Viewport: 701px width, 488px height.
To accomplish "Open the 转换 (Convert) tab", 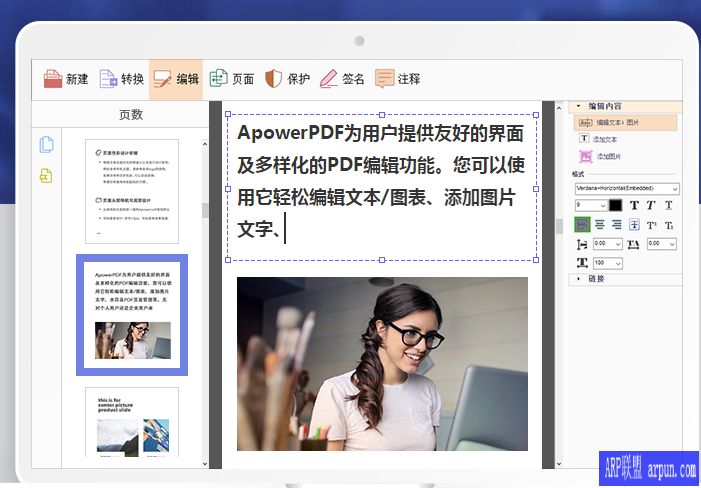I will point(121,79).
